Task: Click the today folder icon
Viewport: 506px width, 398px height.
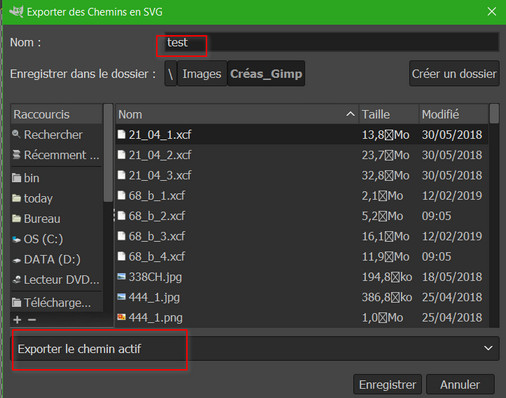Action: (x=16, y=198)
